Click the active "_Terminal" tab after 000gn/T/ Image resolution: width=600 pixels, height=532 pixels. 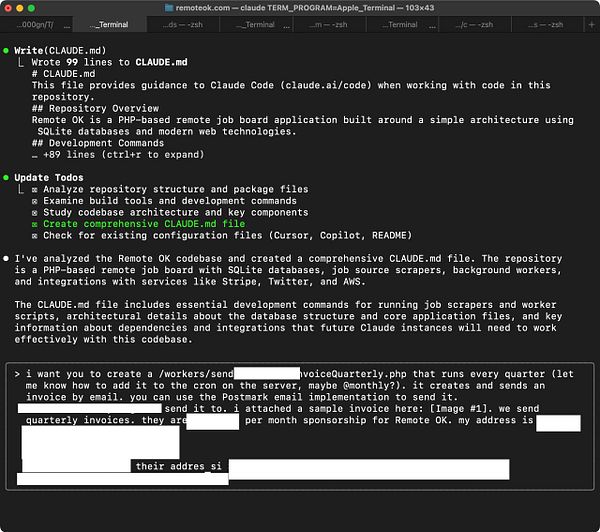pos(109,25)
